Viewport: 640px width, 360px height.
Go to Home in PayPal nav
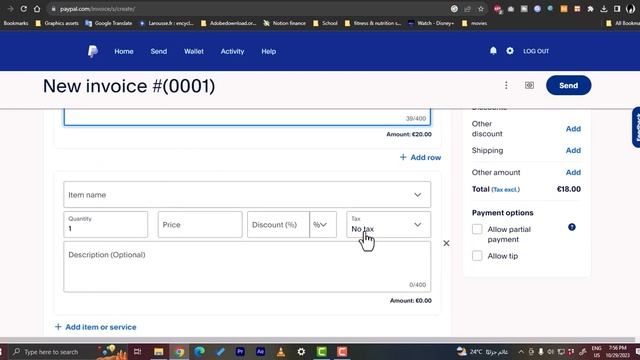124,51
